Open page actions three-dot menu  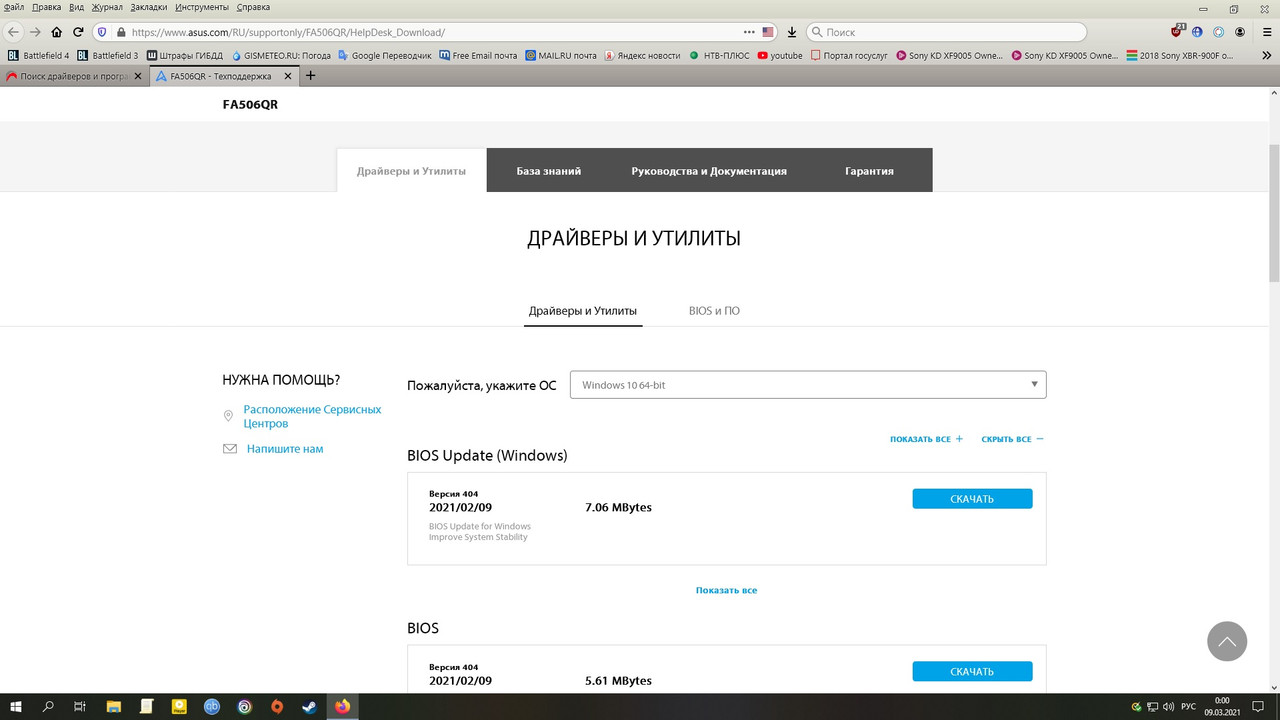[x=750, y=32]
